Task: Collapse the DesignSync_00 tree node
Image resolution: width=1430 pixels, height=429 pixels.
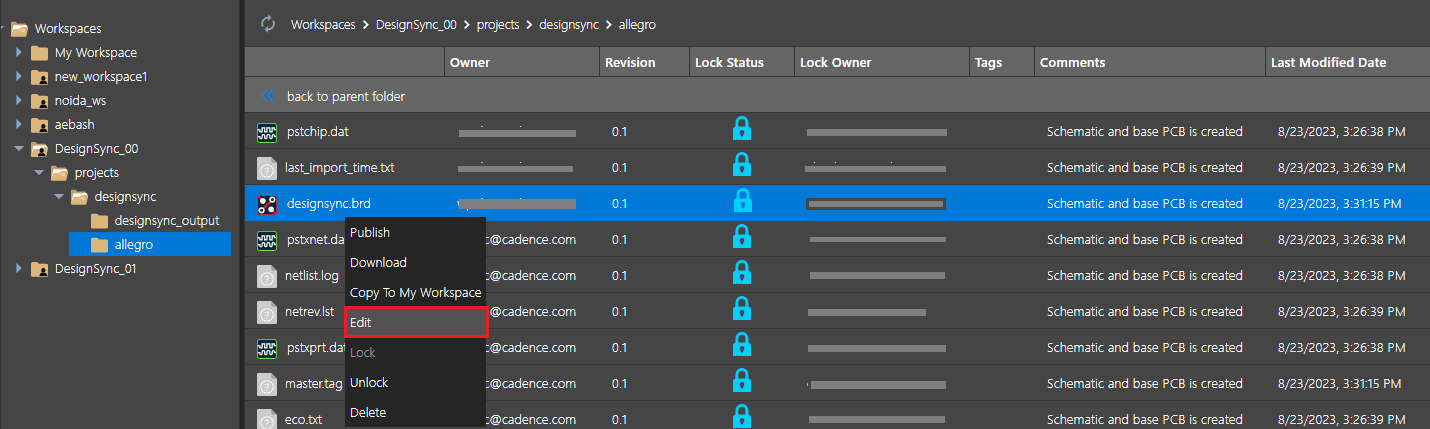Action: [x=18, y=149]
